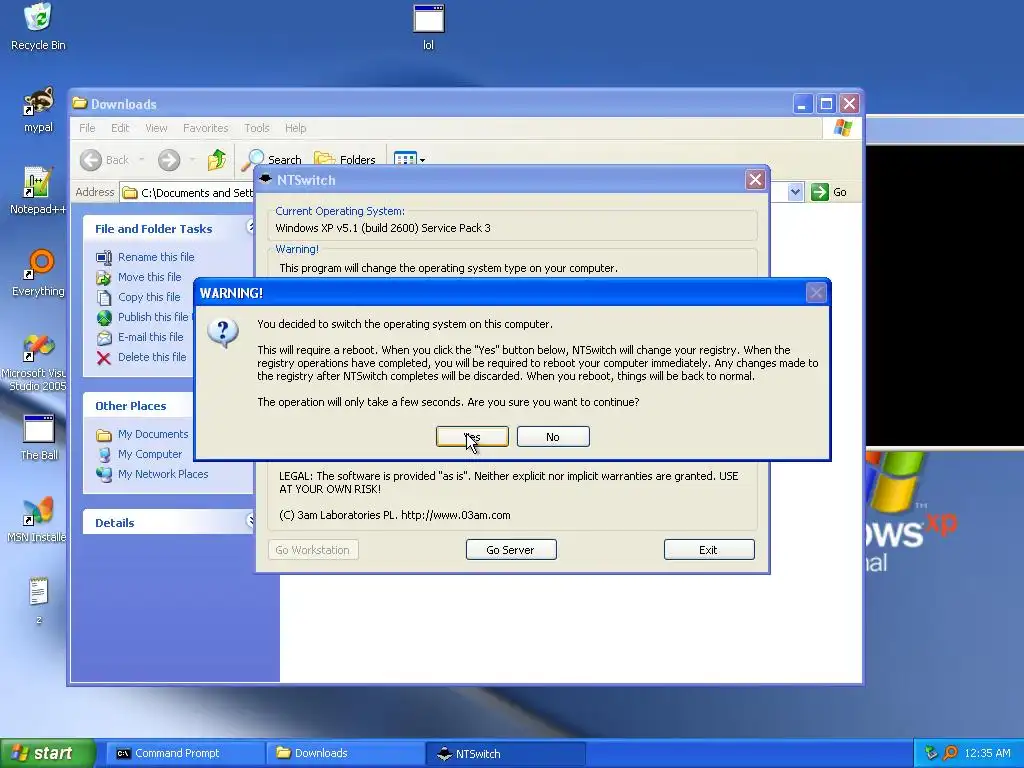1024x768 pixels.
Task: Open the Start menu
Action: click(x=47, y=754)
